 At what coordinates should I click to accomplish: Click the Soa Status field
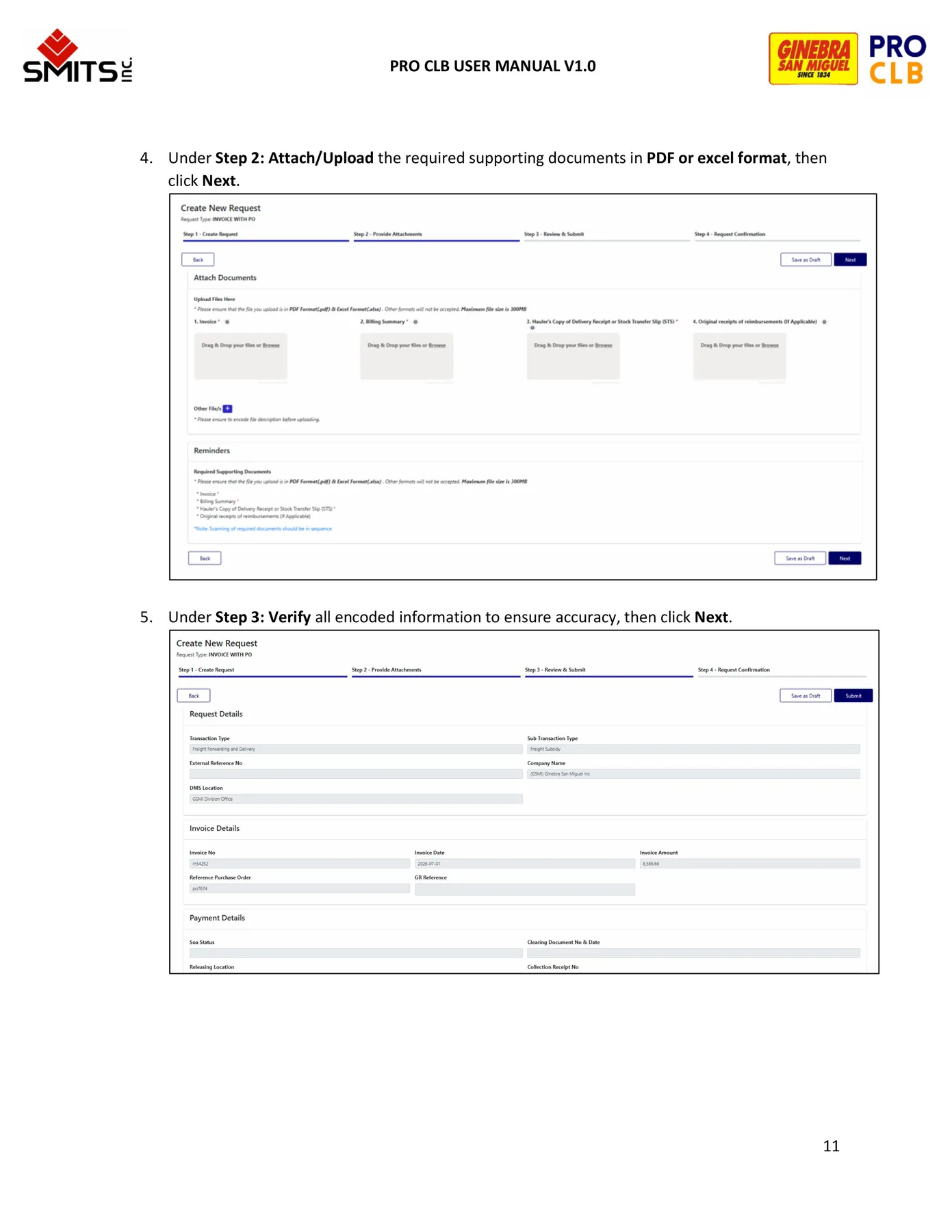[356, 953]
